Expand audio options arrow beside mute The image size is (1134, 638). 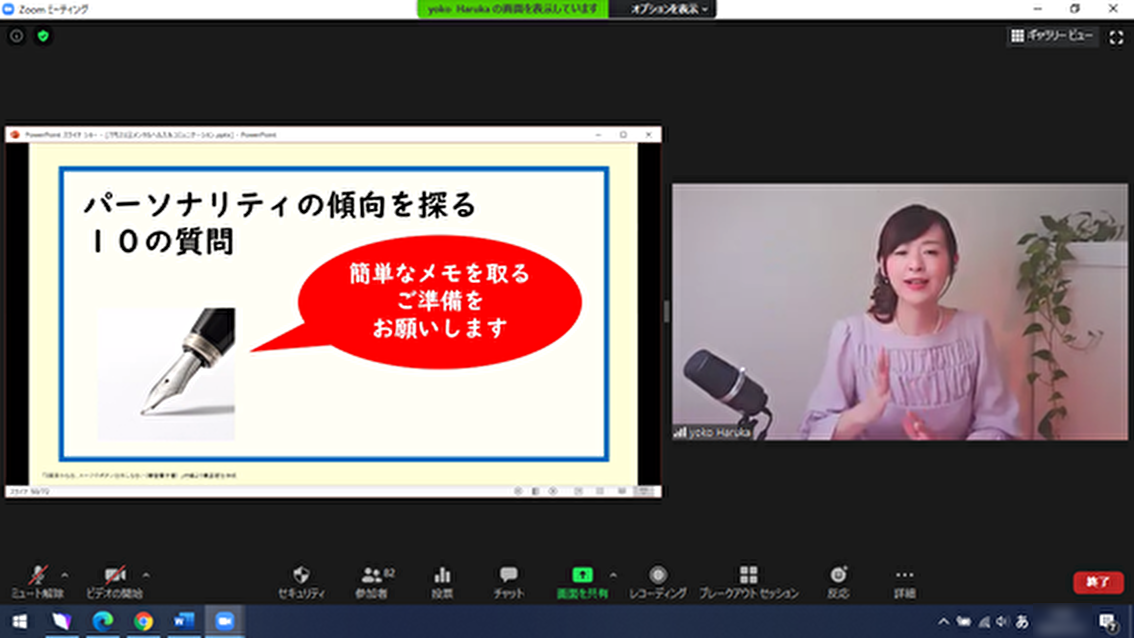(x=65, y=575)
